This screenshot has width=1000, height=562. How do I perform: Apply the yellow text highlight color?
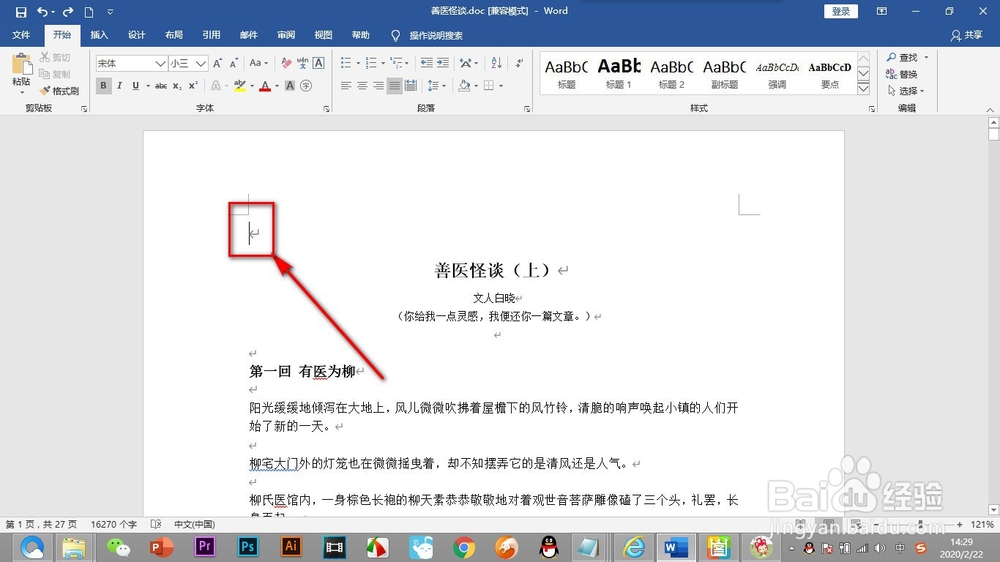pyautogui.click(x=240, y=85)
